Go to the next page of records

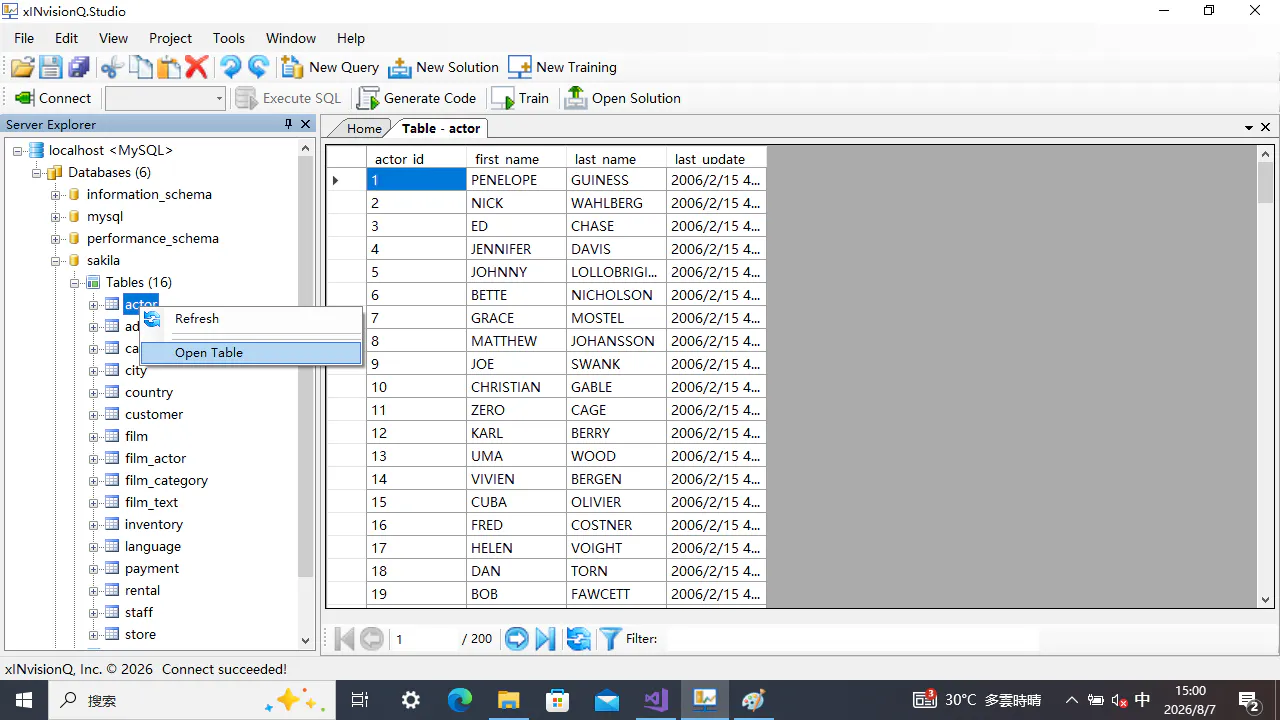click(516, 638)
